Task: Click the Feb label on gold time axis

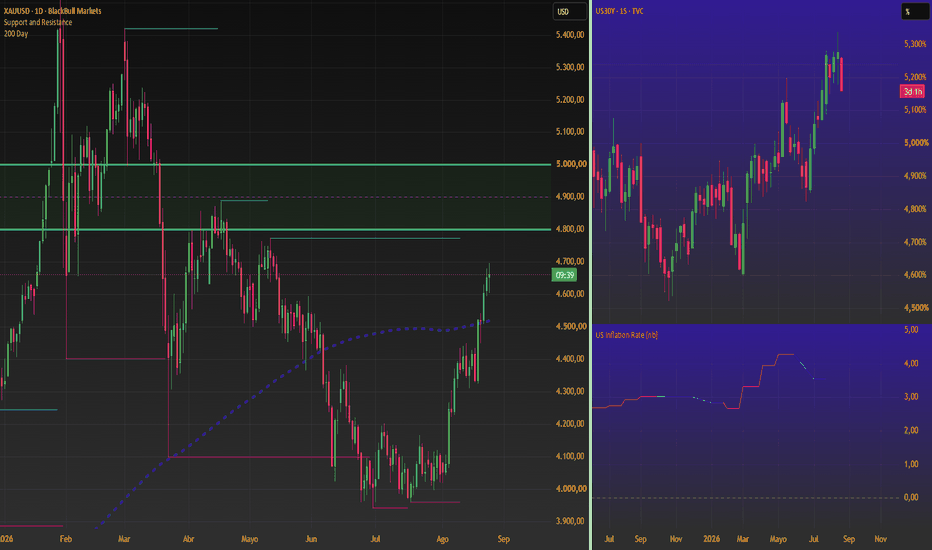Action: click(65, 539)
